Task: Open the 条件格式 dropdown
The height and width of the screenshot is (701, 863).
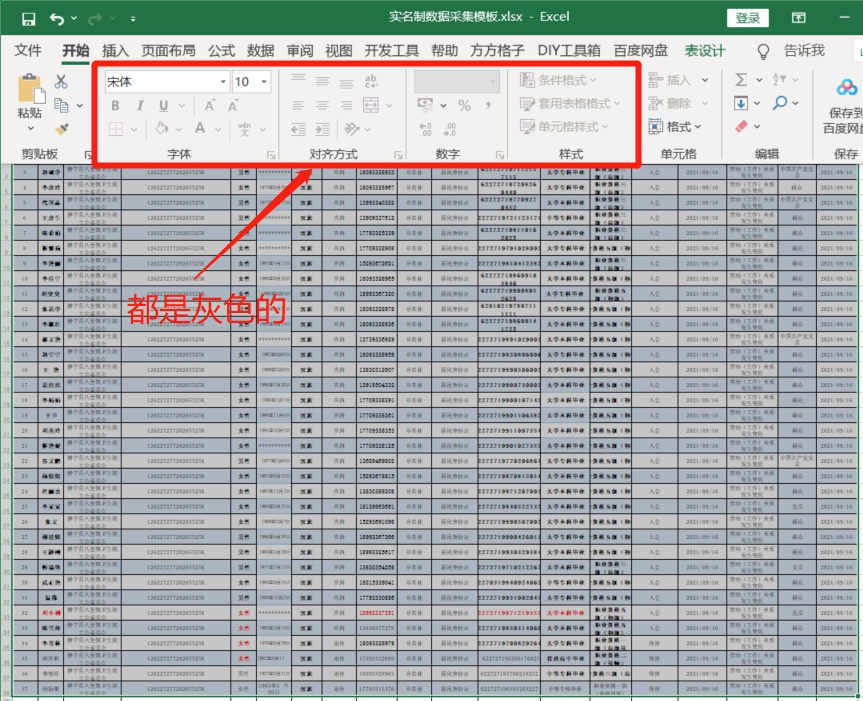Action: (x=558, y=80)
